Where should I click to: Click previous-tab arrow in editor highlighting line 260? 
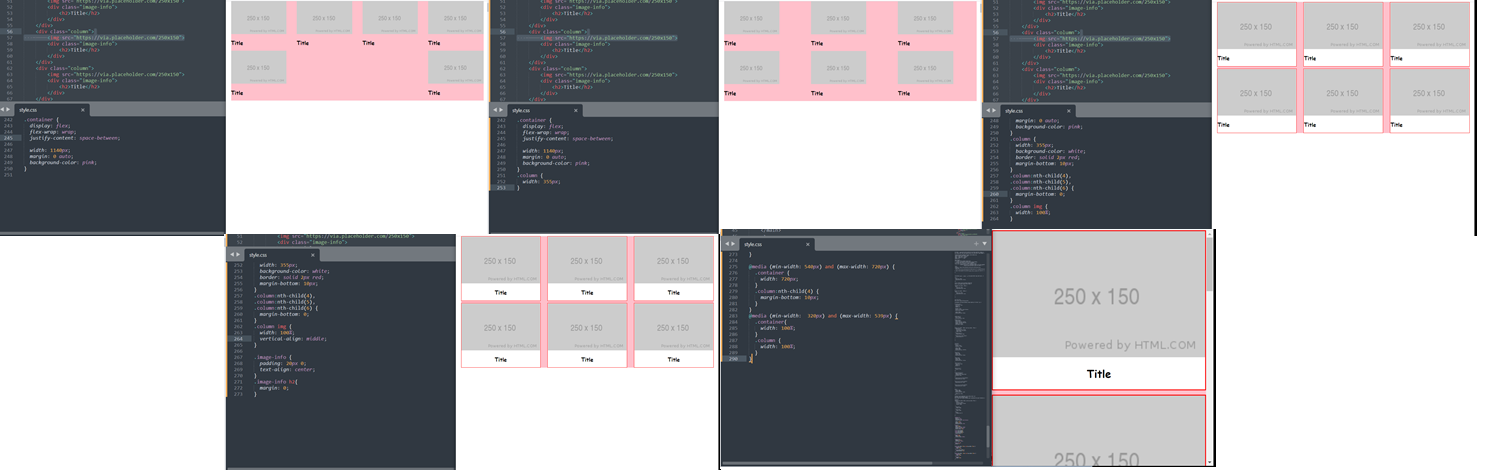coord(988,110)
